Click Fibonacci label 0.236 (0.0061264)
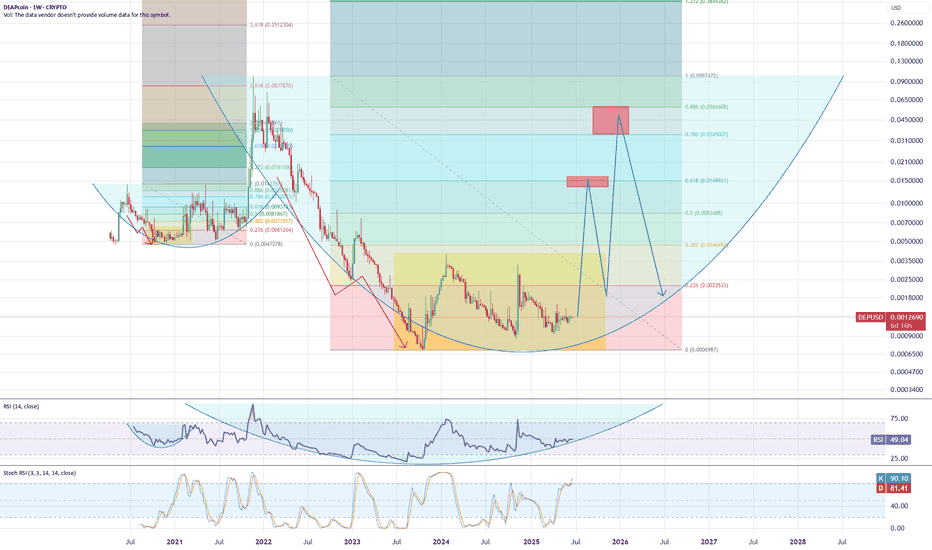The width and height of the screenshot is (932, 550). 271,230
